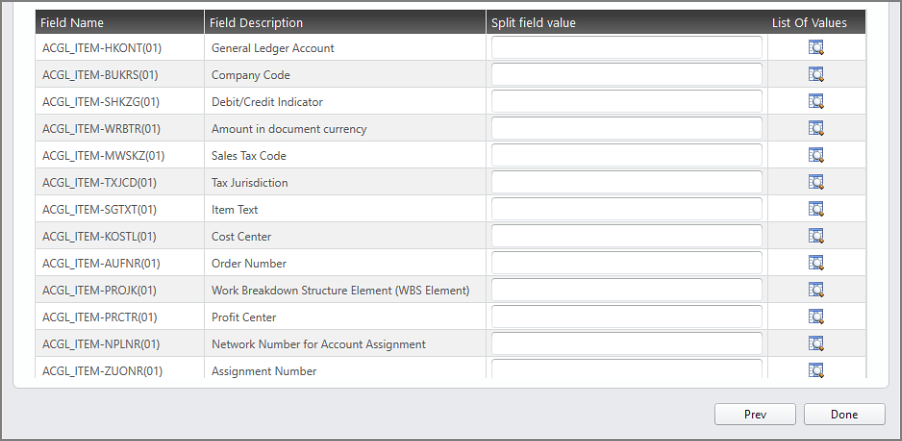Click the 'Profit Center' description text
Image resolution: width=902 pixels, height=441 pixels.
[x=244, y=317]
